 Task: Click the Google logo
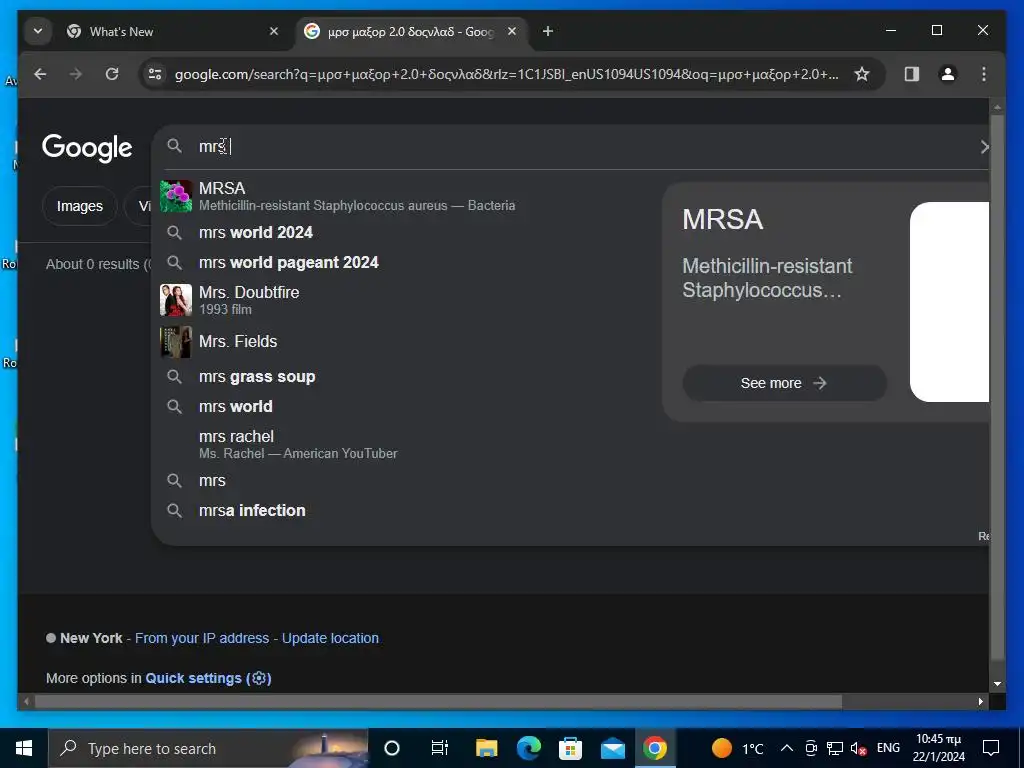[88, 148]
